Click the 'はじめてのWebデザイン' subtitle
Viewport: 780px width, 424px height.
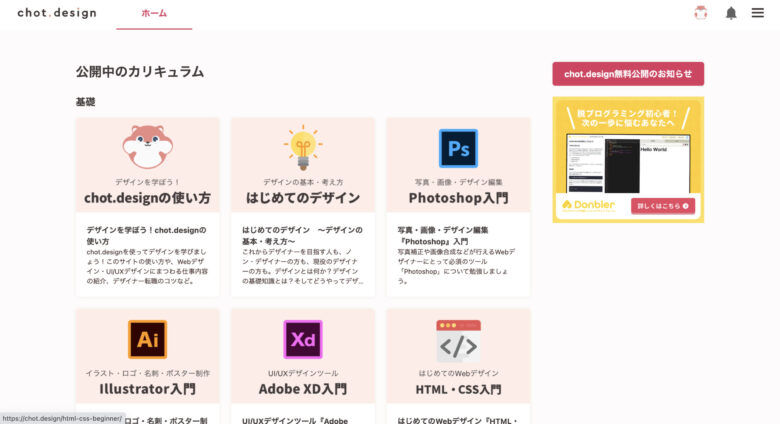click(x=458, y=373)
